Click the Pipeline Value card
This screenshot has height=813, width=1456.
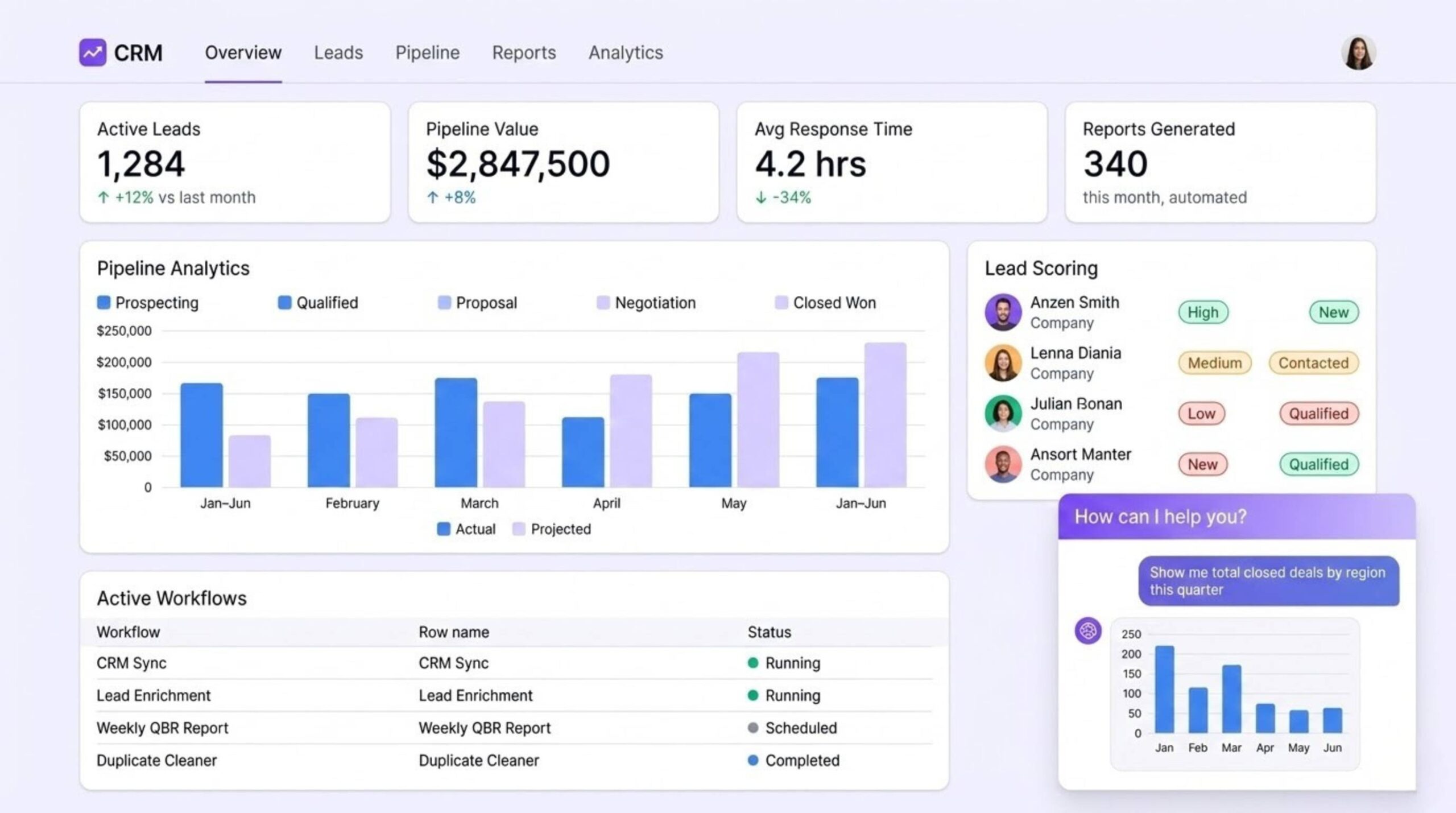pyautogui.click(x=563, y=162)
